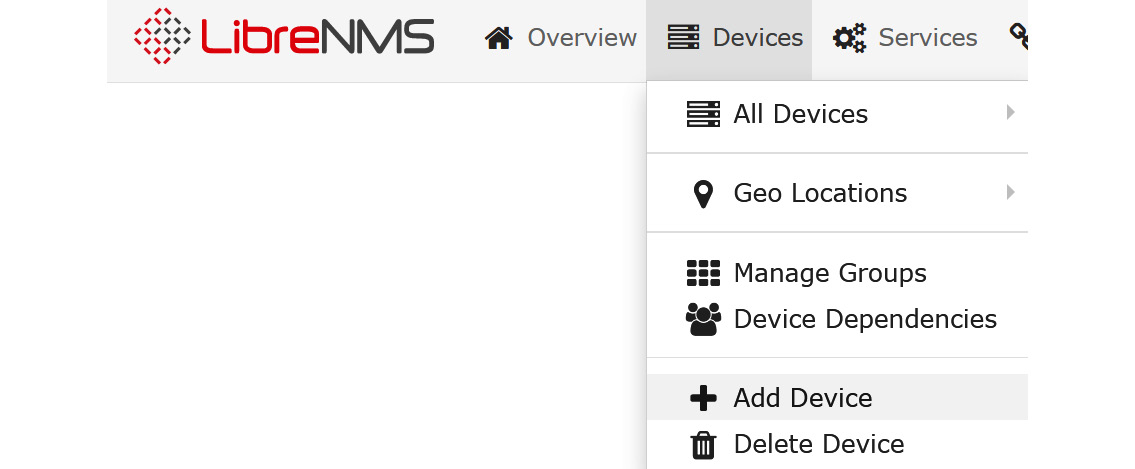
Task: Select the Add Device menu entry text
Action: [x=803, y=398]
